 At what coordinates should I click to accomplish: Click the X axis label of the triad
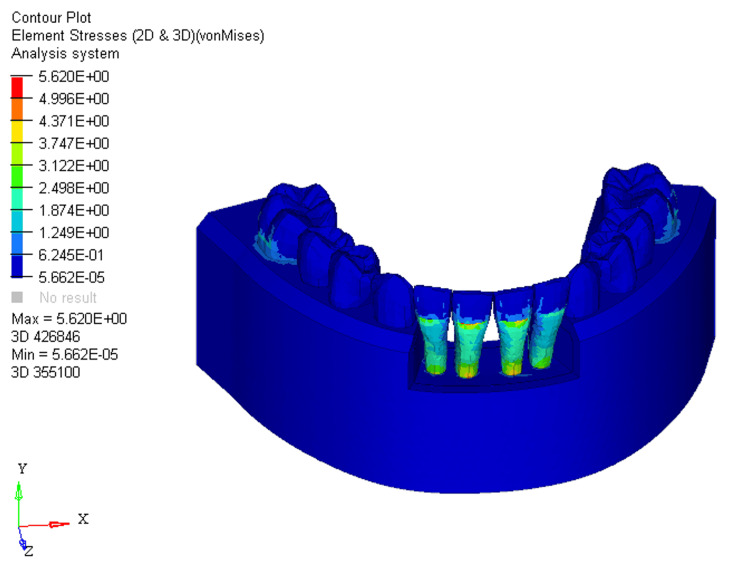click(x=83, y=519)
